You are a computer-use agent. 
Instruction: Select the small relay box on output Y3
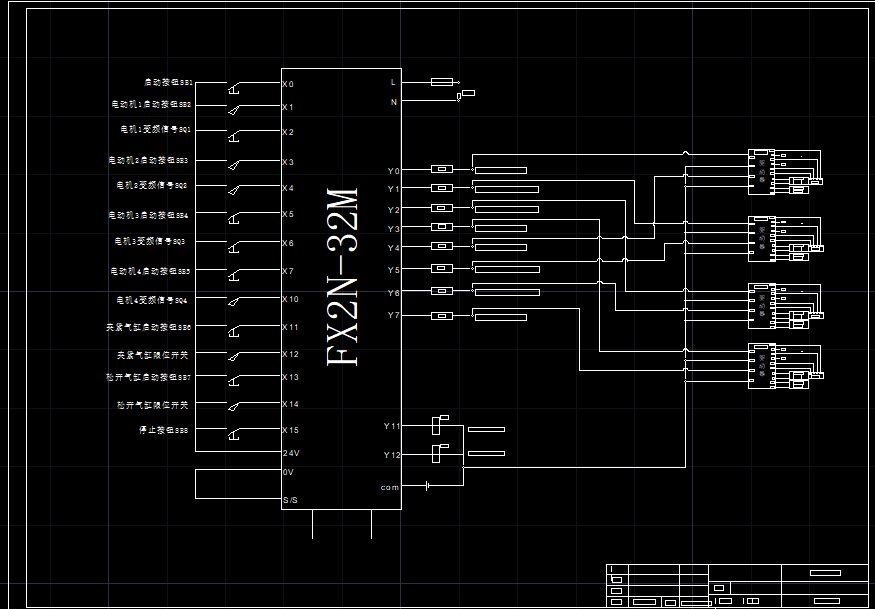click(x=442, y=227)
